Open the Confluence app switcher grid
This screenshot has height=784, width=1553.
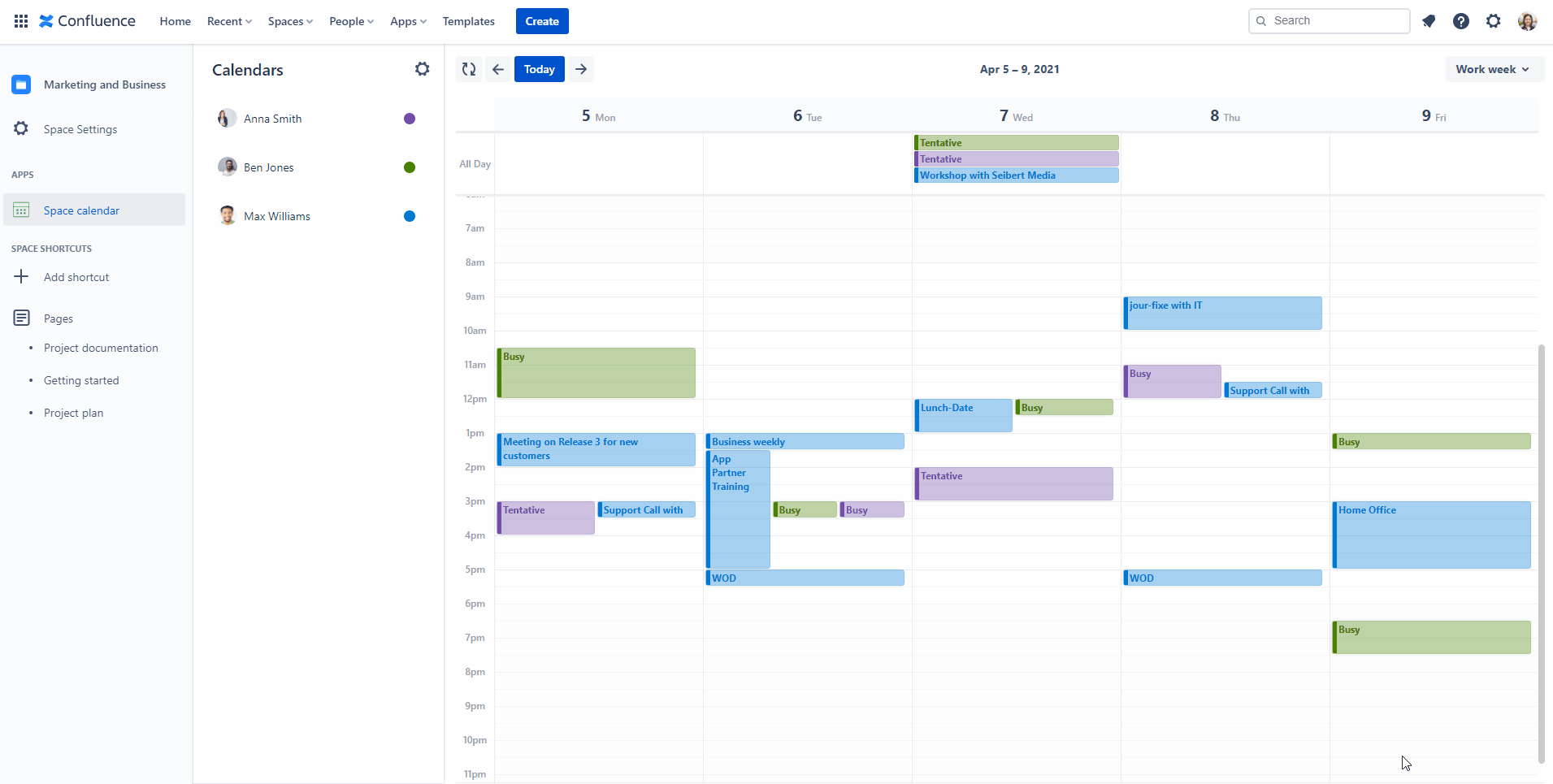[20, 20]
